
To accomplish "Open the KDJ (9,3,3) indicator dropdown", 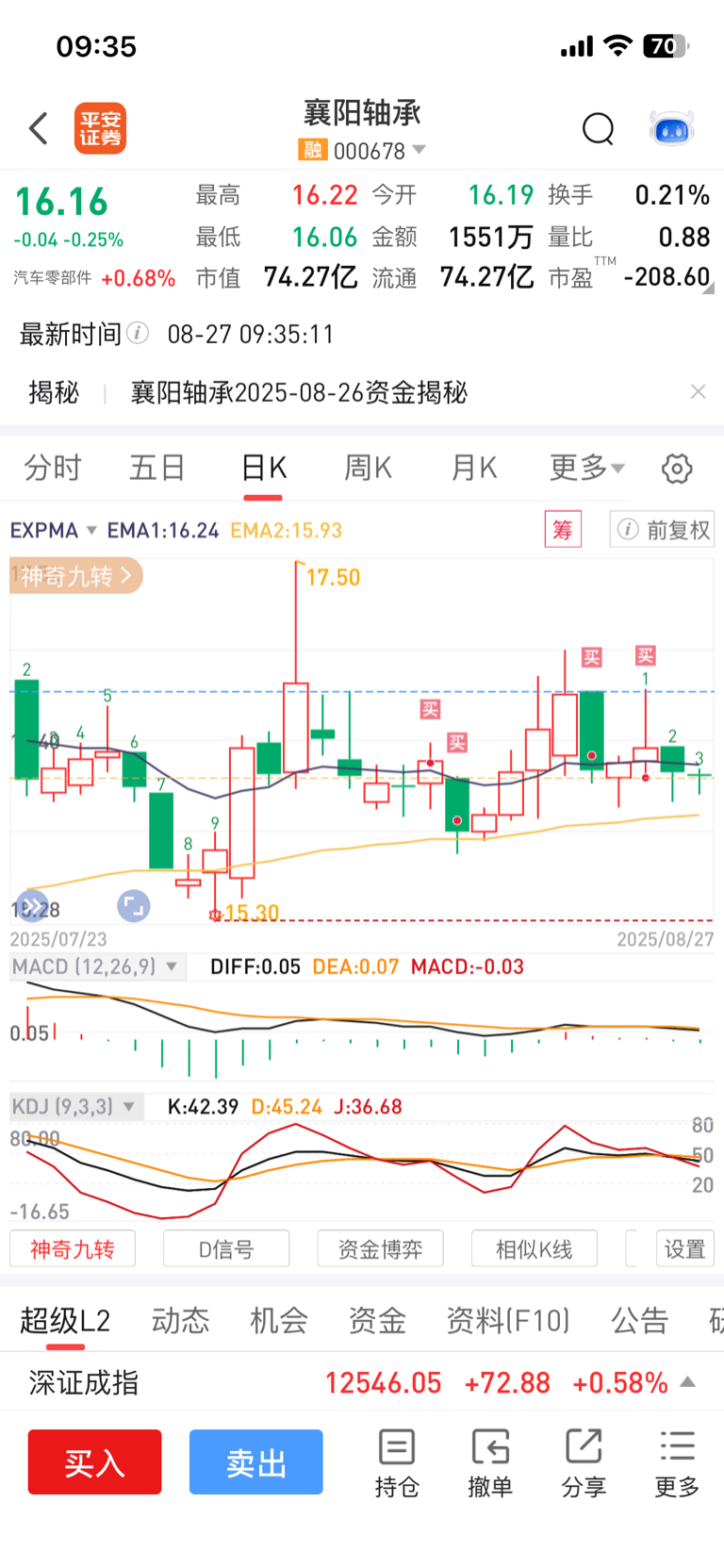I will coord(75,1106).
